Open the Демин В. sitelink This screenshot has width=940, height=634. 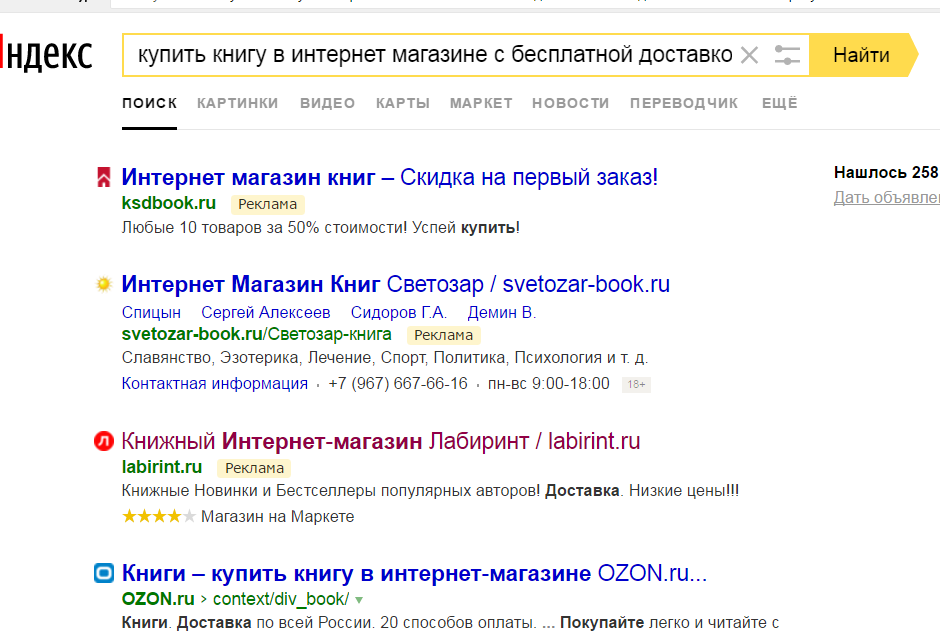pos(502,312)
